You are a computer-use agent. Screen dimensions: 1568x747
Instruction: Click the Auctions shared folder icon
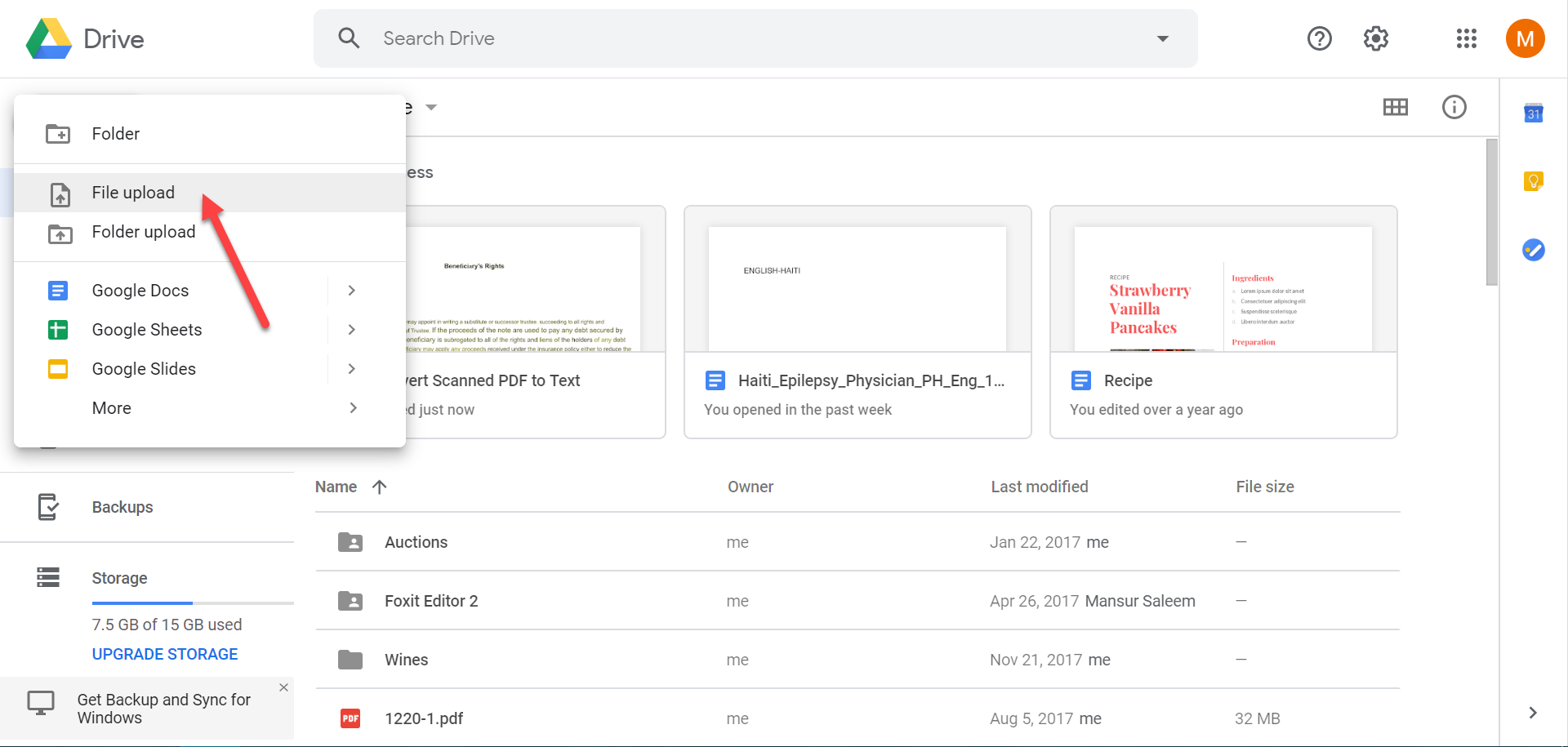point(350,541)
